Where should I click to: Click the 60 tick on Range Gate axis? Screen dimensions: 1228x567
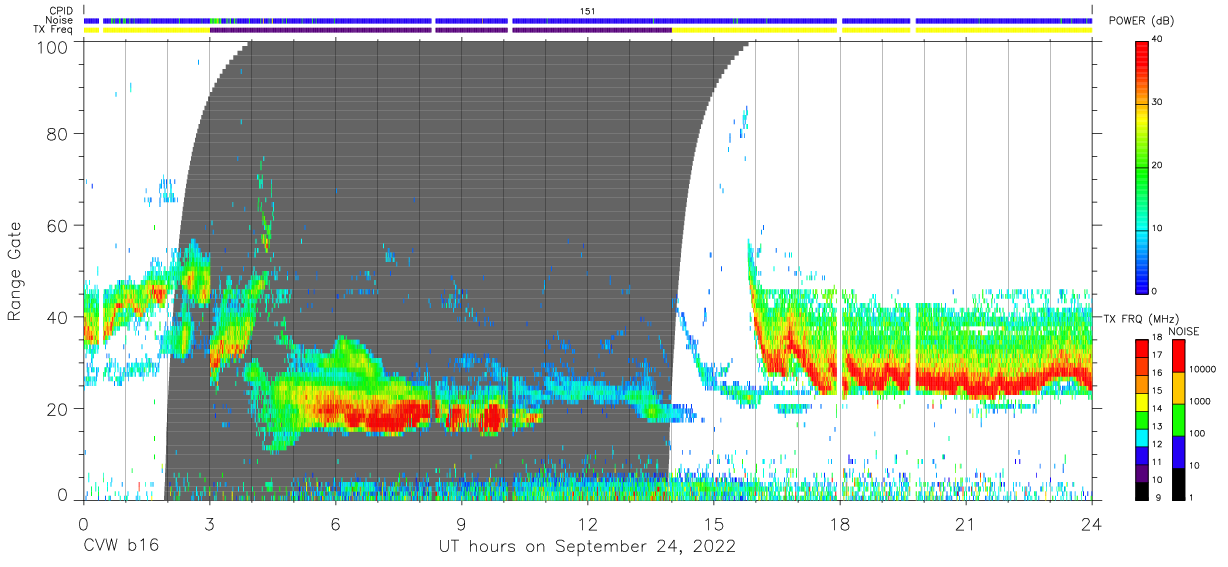[58, 225]
